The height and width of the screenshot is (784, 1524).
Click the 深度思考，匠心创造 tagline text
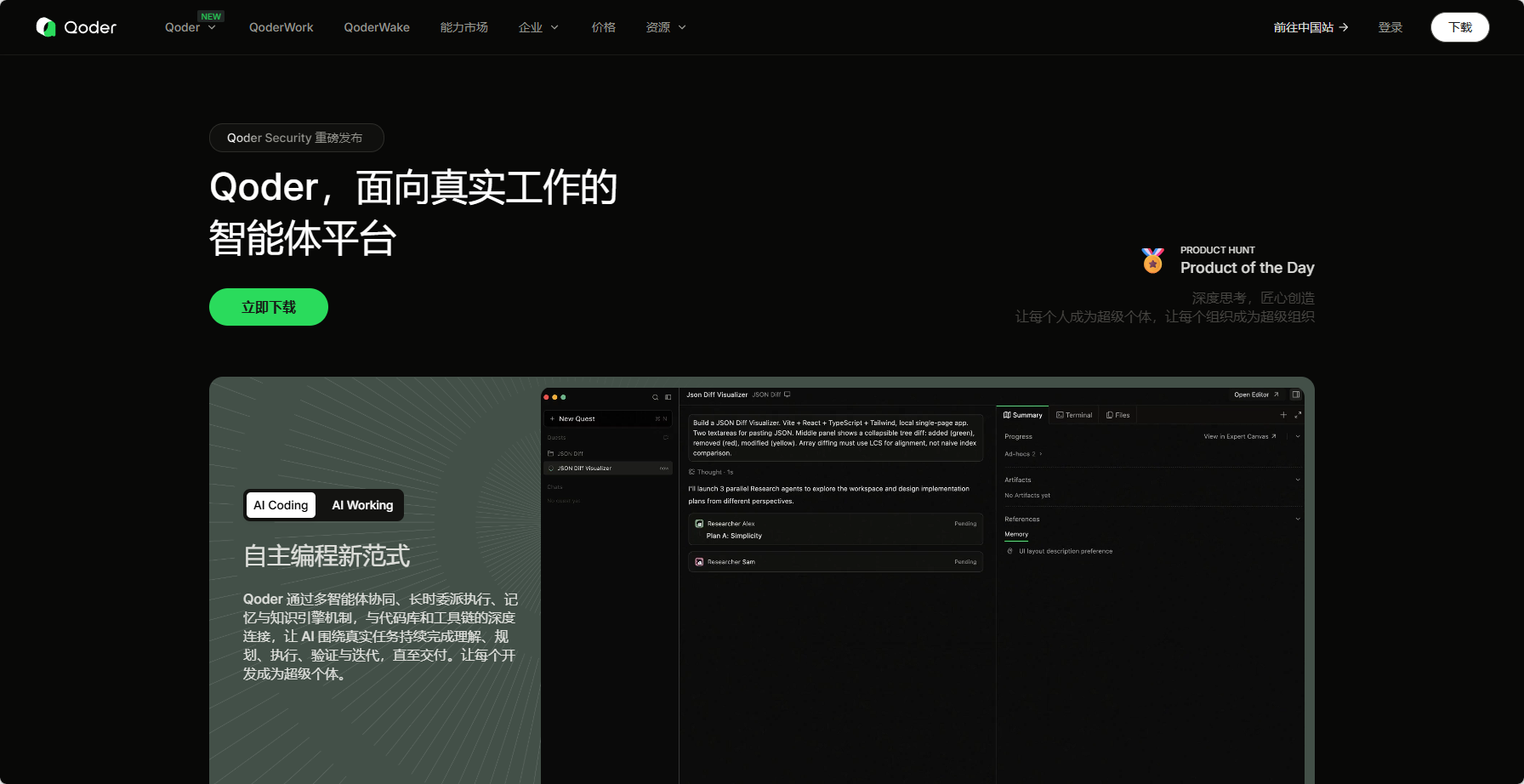pos(1253,298)
